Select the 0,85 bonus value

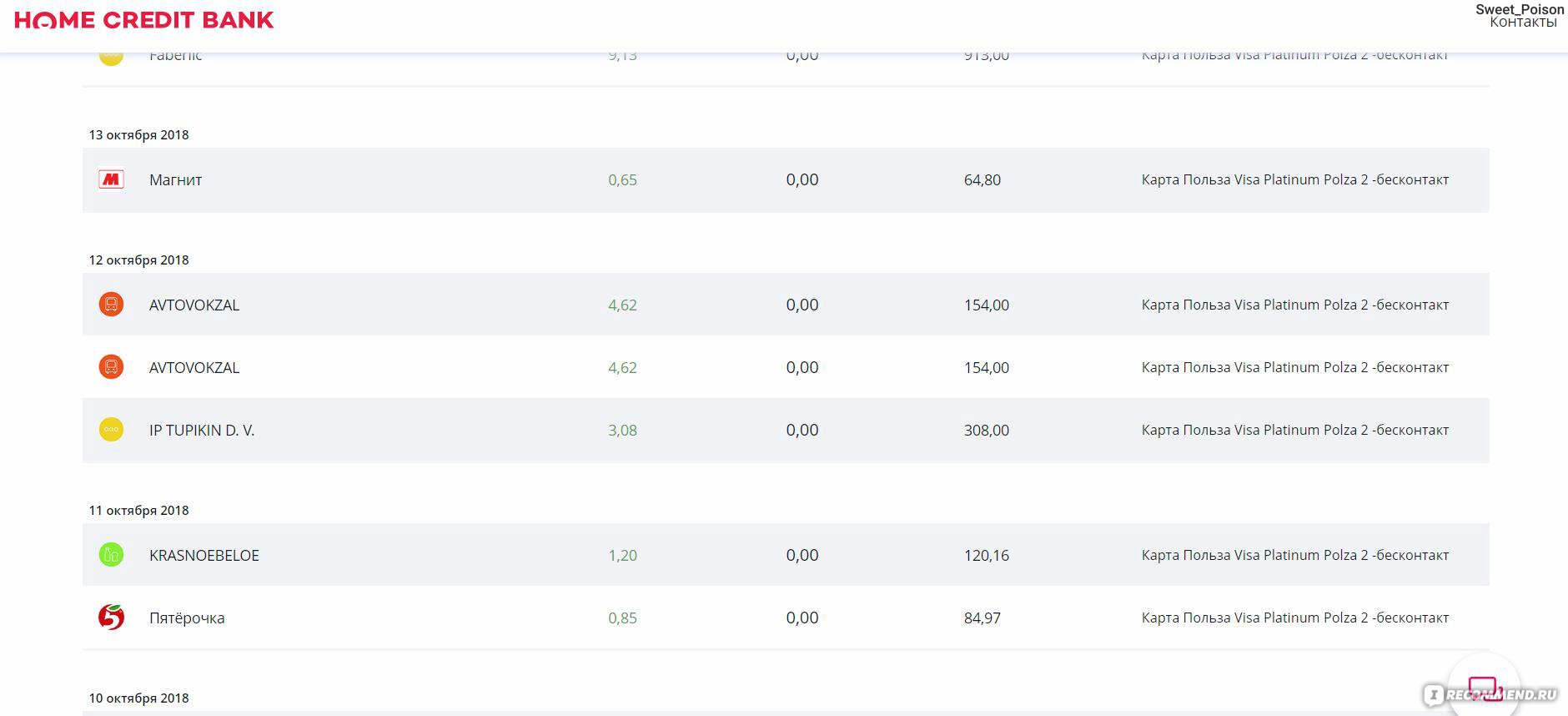tap(622, 618)
